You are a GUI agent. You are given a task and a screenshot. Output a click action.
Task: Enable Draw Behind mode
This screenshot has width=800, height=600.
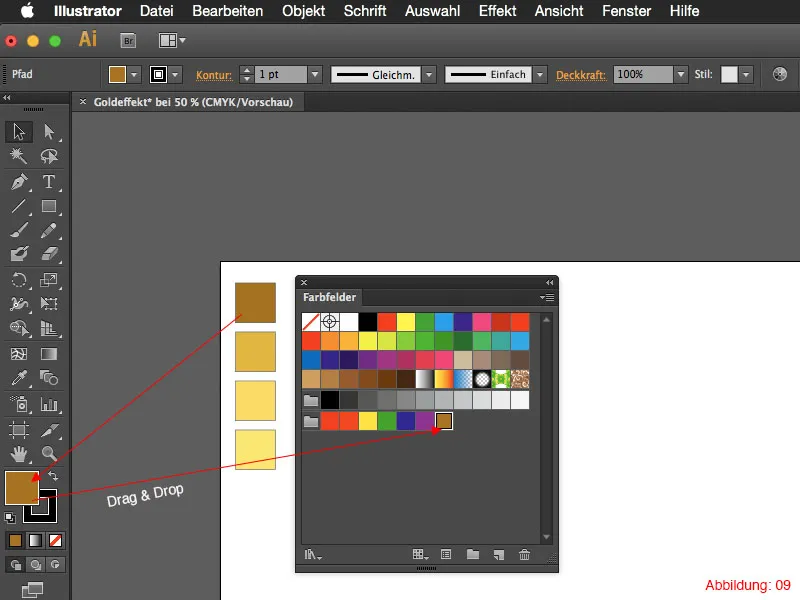(x=35, y=565)
